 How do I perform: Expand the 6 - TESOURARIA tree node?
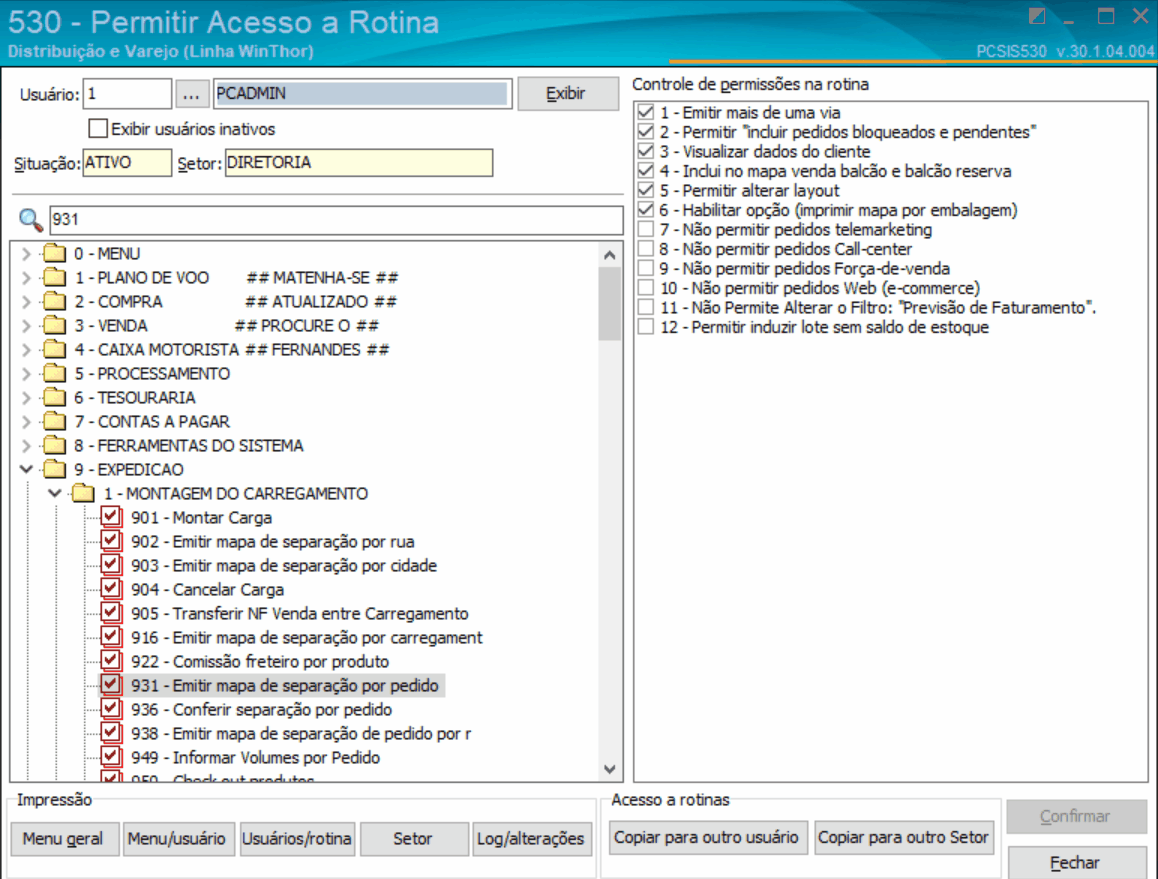pos(27,397)
